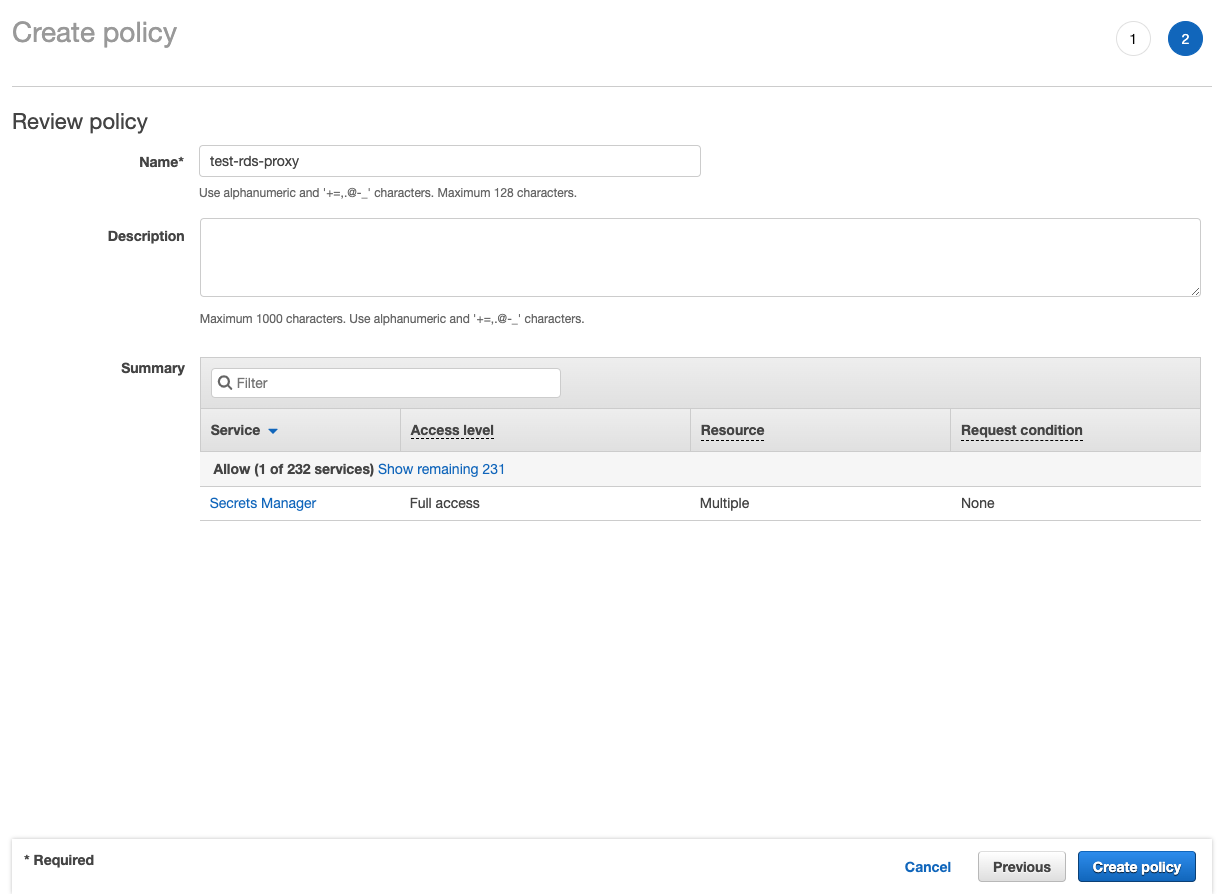Show remaining 231 services

(x=441, y=469)
